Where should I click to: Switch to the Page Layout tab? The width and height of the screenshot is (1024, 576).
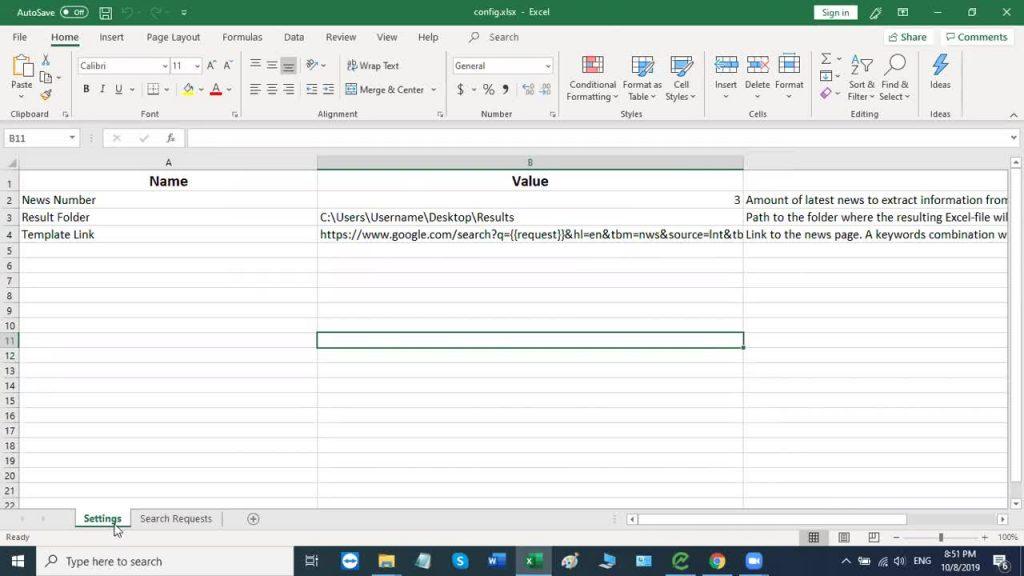coord(173,37)
